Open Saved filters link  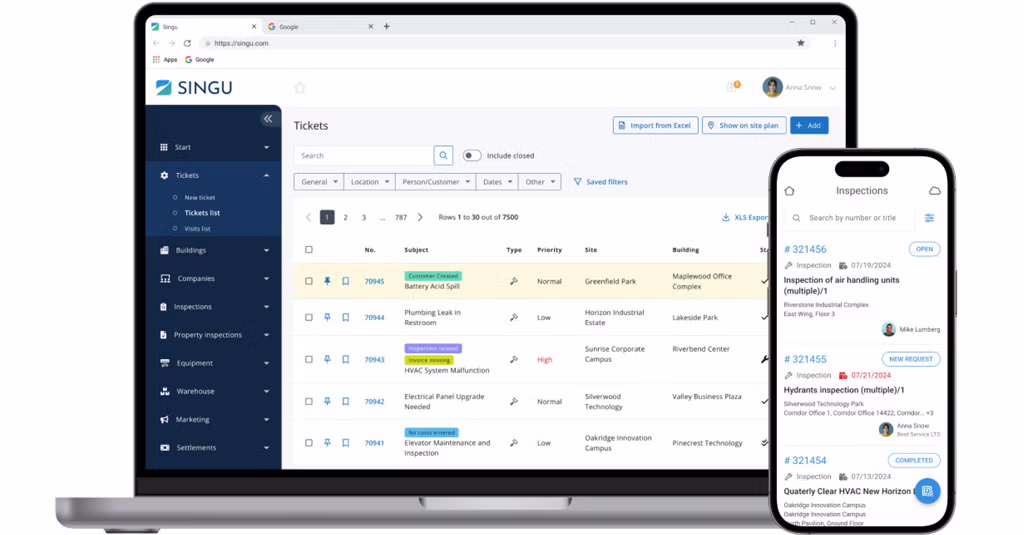click(601, 182)
